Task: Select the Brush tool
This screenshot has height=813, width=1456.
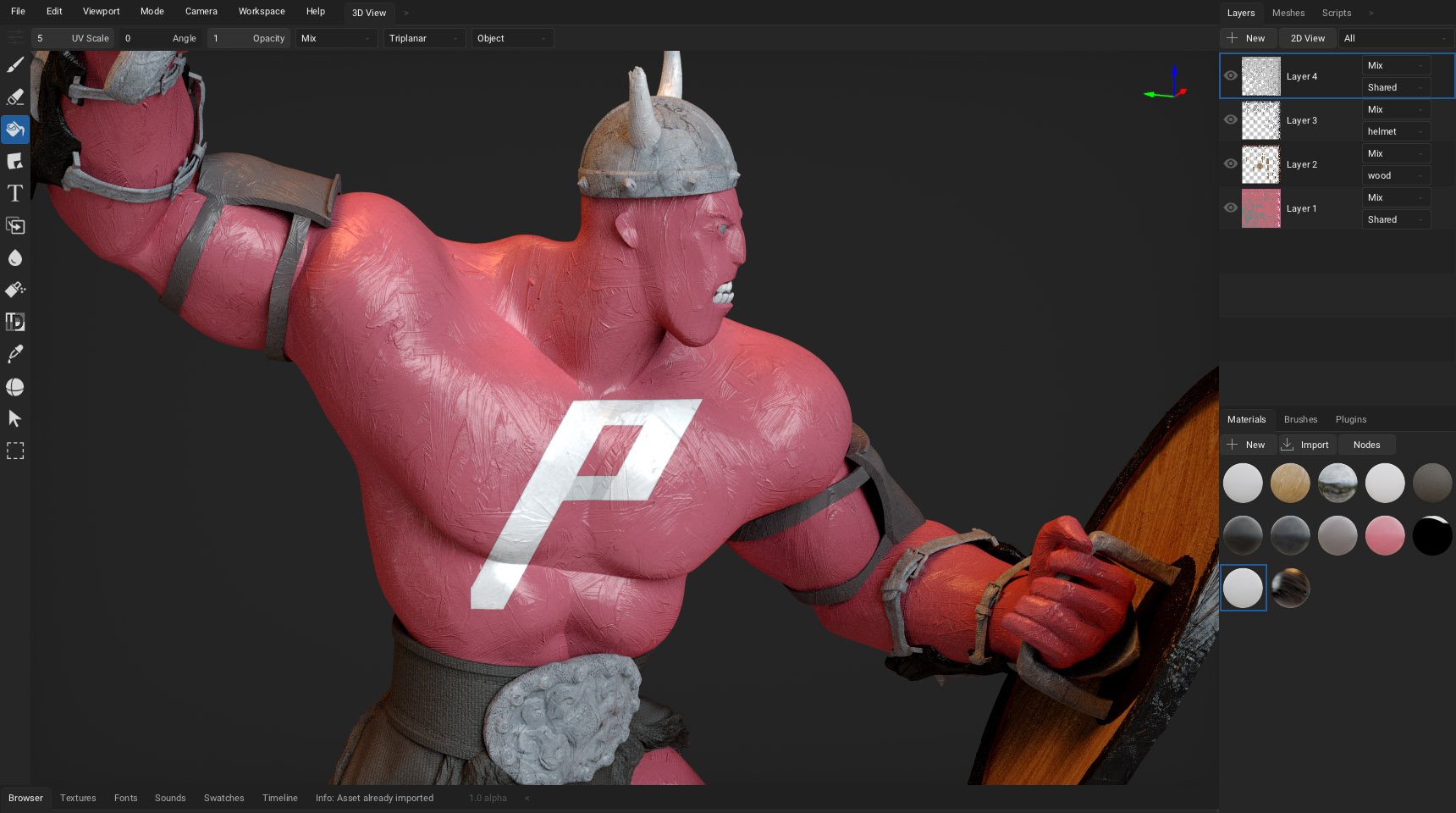Action: coord(15,65)
